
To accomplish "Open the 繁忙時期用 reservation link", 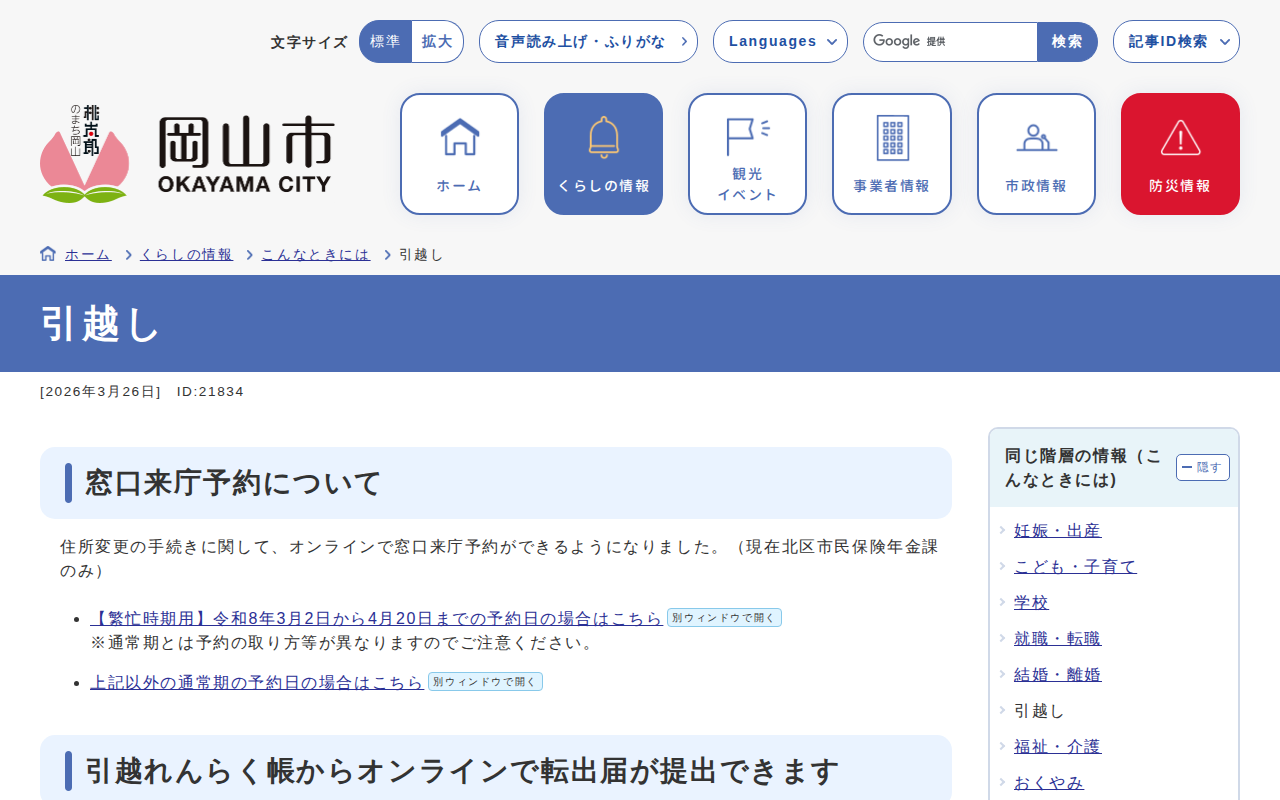I will point(376,618).
